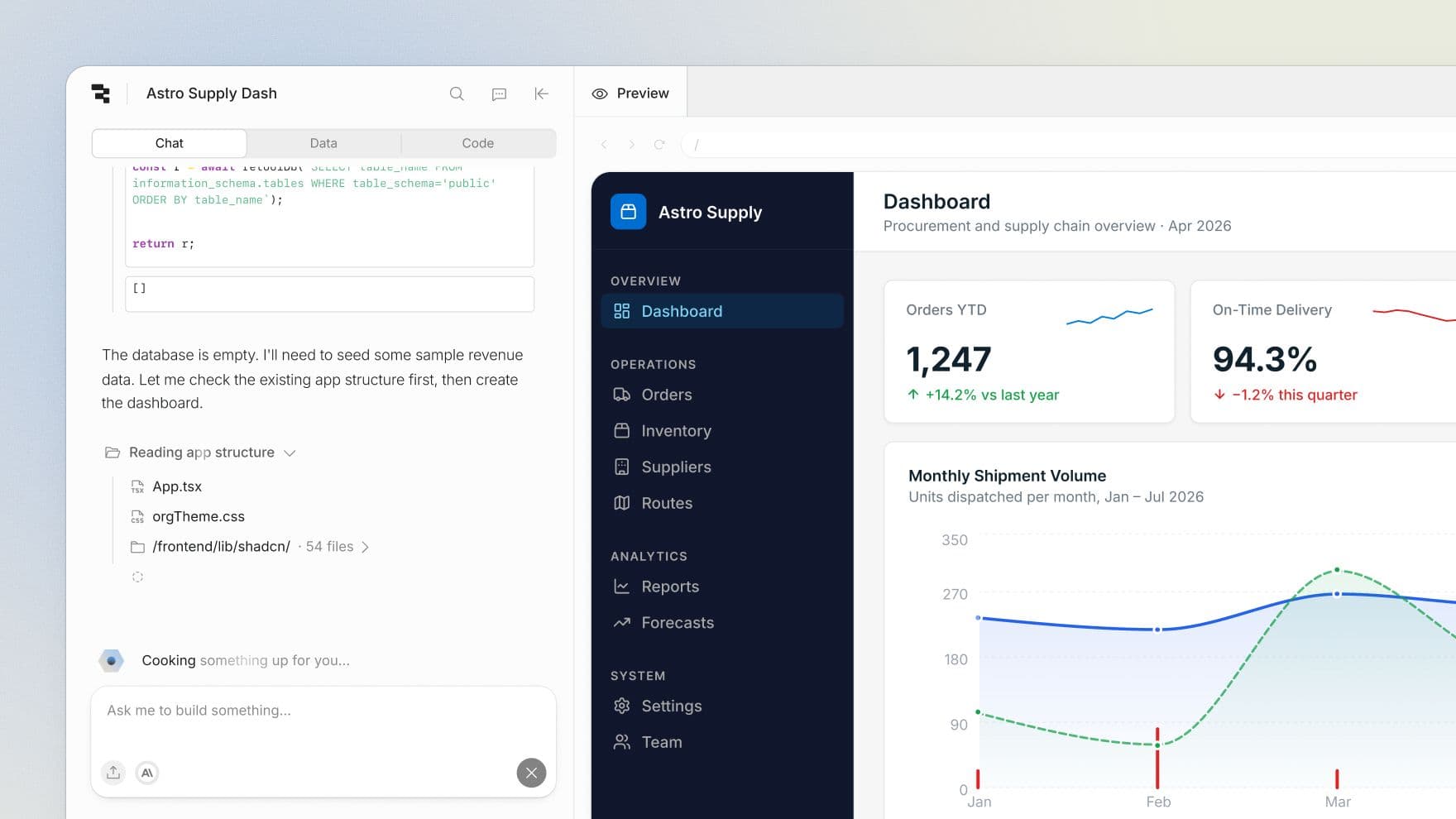
Task: Open the Reports analytics page
Action: tap(722, 587)
